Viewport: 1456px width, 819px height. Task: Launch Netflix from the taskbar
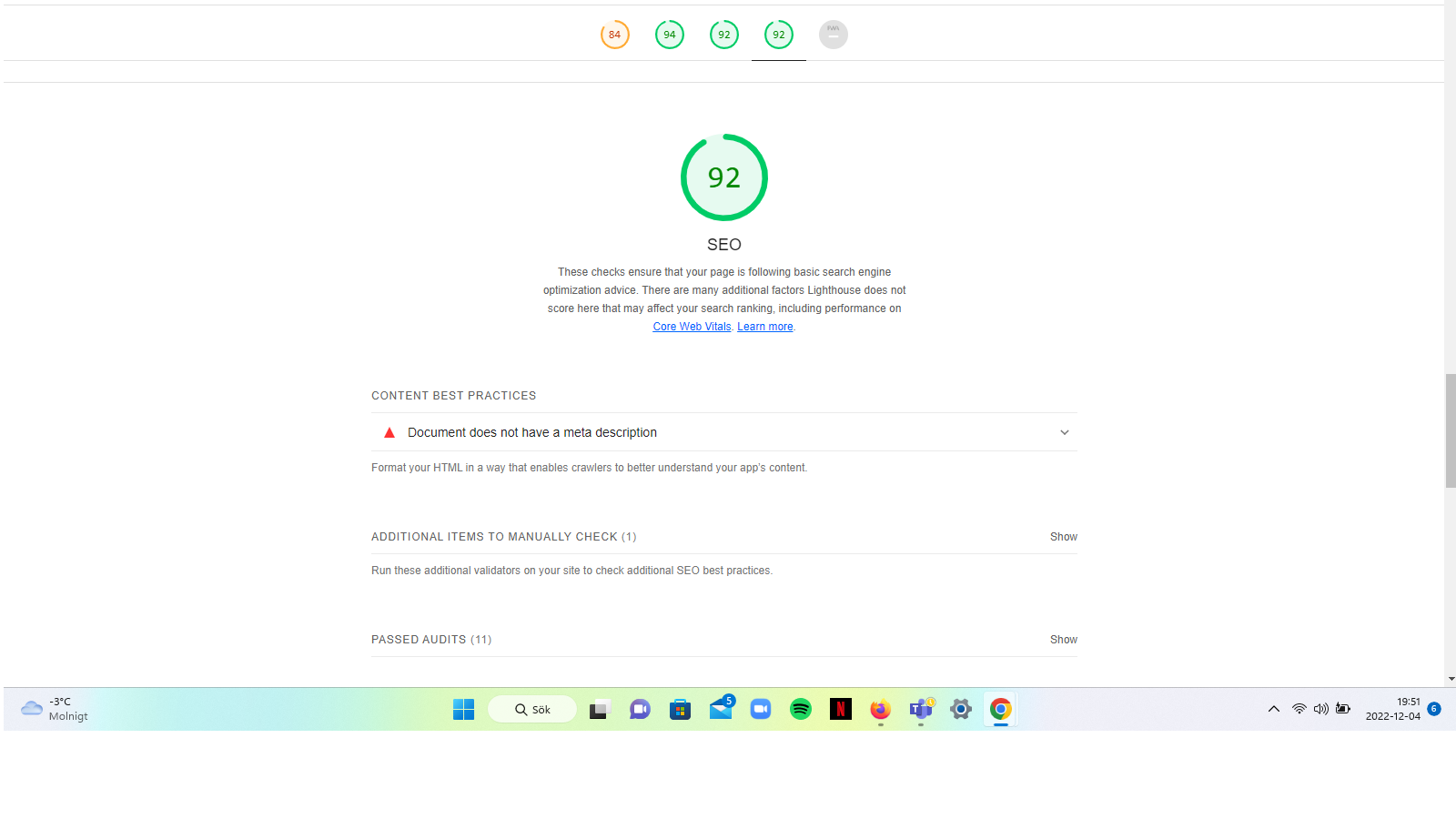[x=840, y=709]
